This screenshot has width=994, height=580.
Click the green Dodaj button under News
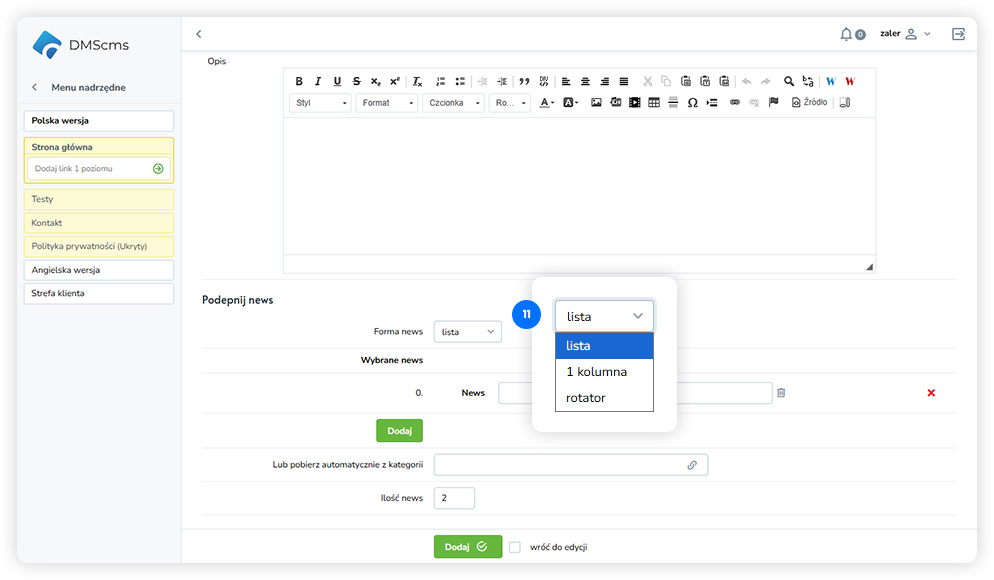click(399, 430)
